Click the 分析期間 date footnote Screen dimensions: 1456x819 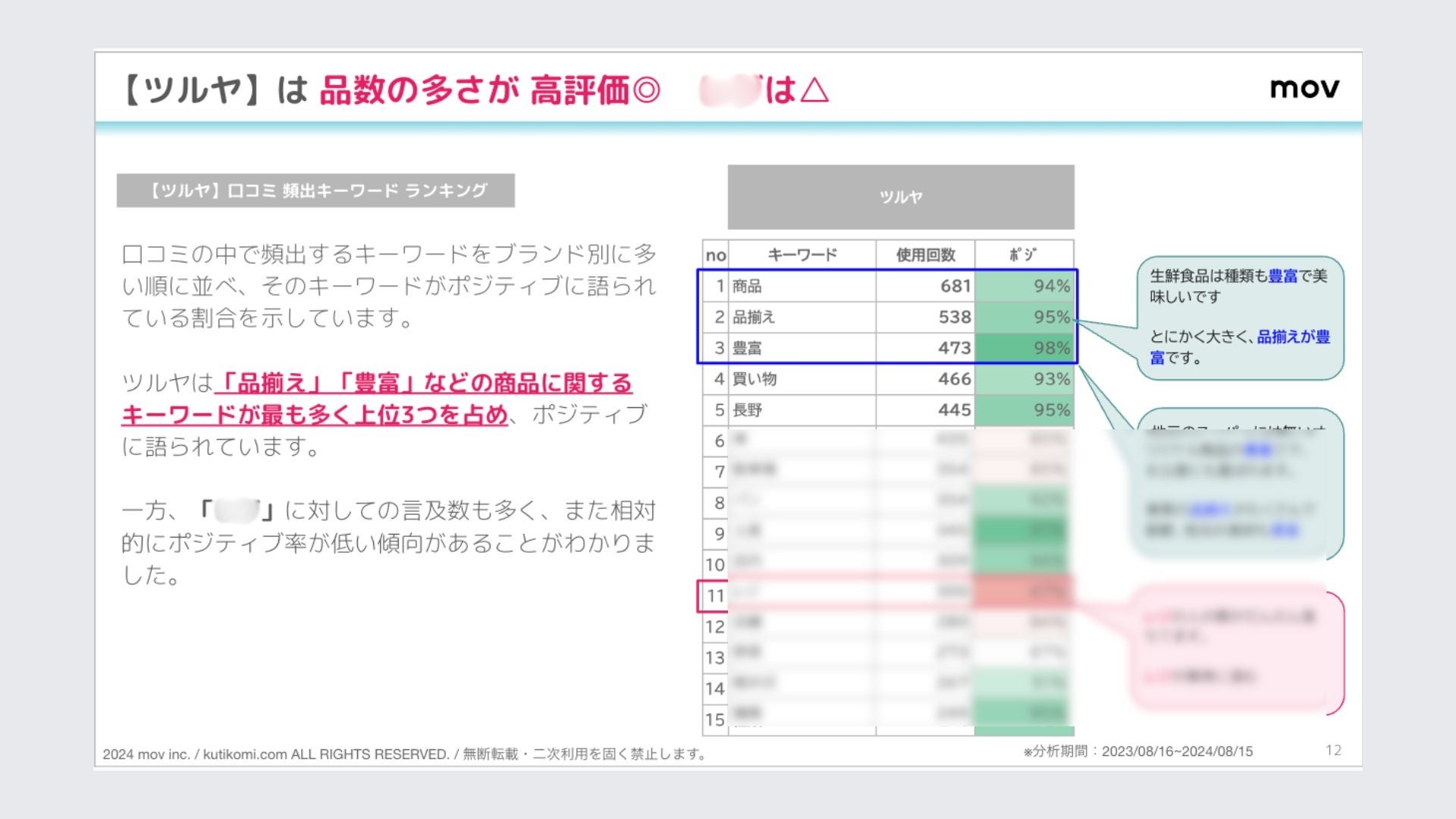click(1137, 752)
